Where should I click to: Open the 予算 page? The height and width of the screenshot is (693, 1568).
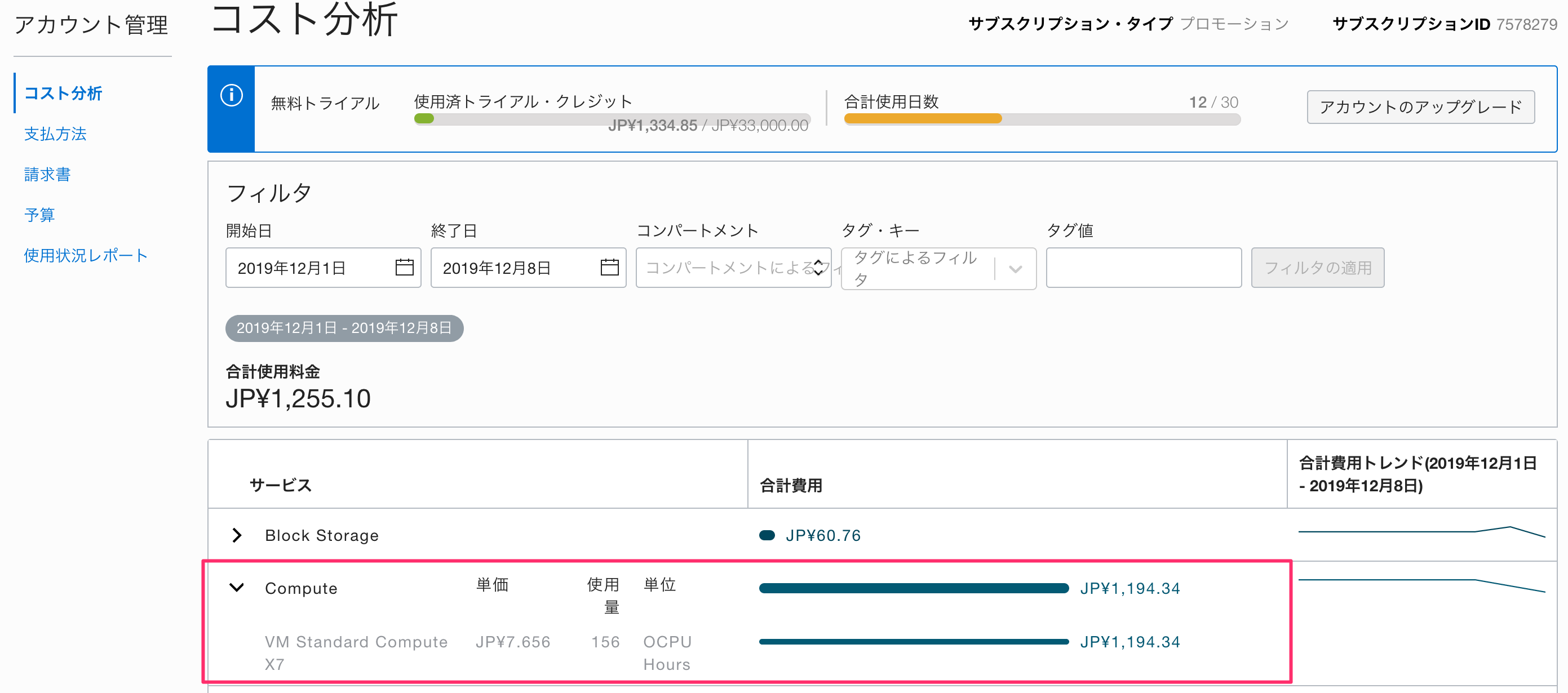click(40, 215)
